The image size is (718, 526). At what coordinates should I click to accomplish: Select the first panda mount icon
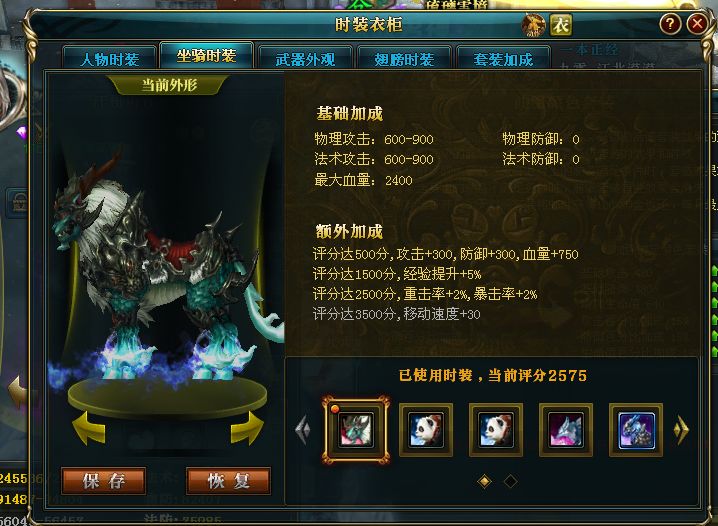[x=426, y=430]
